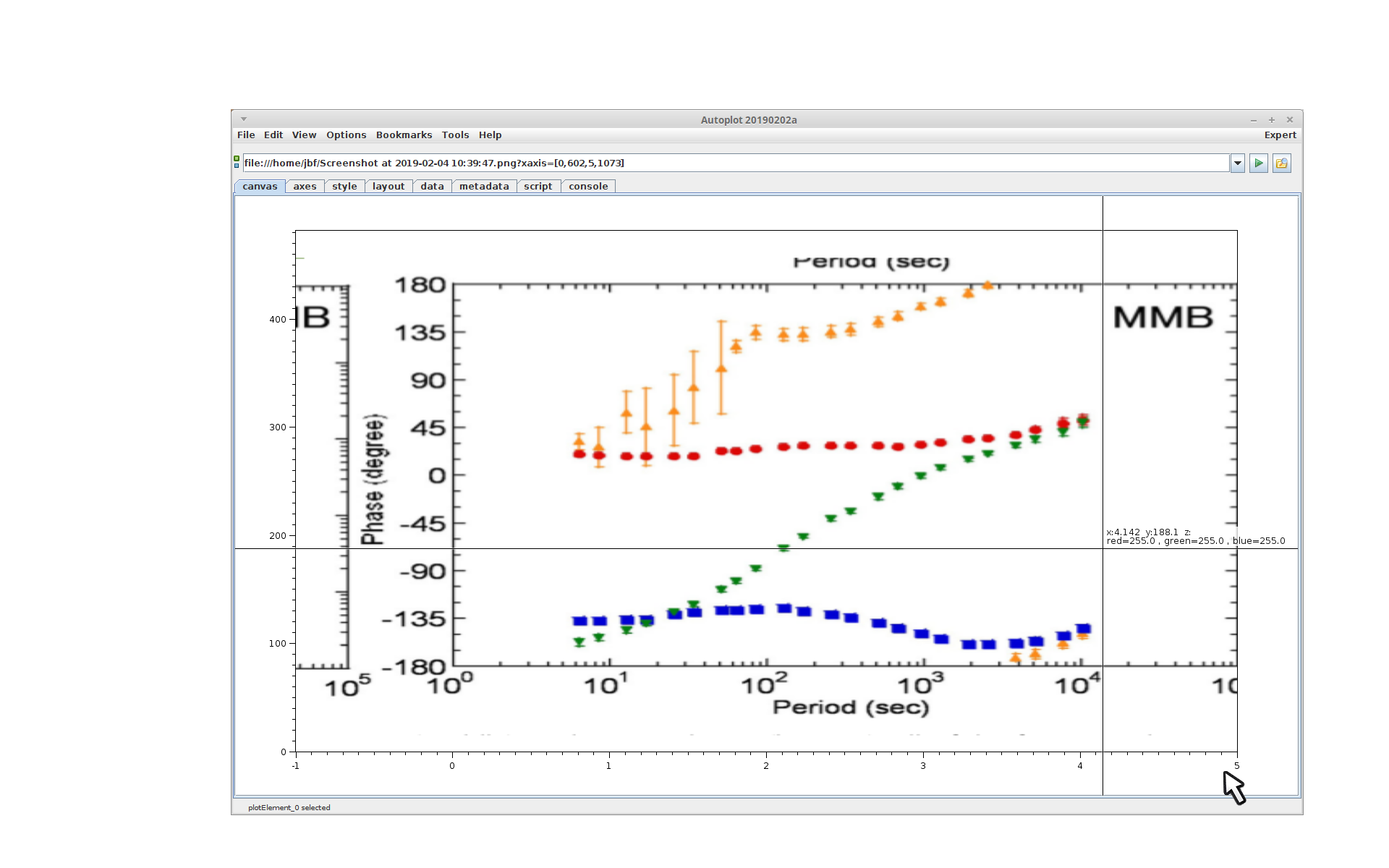Click the green play button beside address bar

tap(1258, 163)
